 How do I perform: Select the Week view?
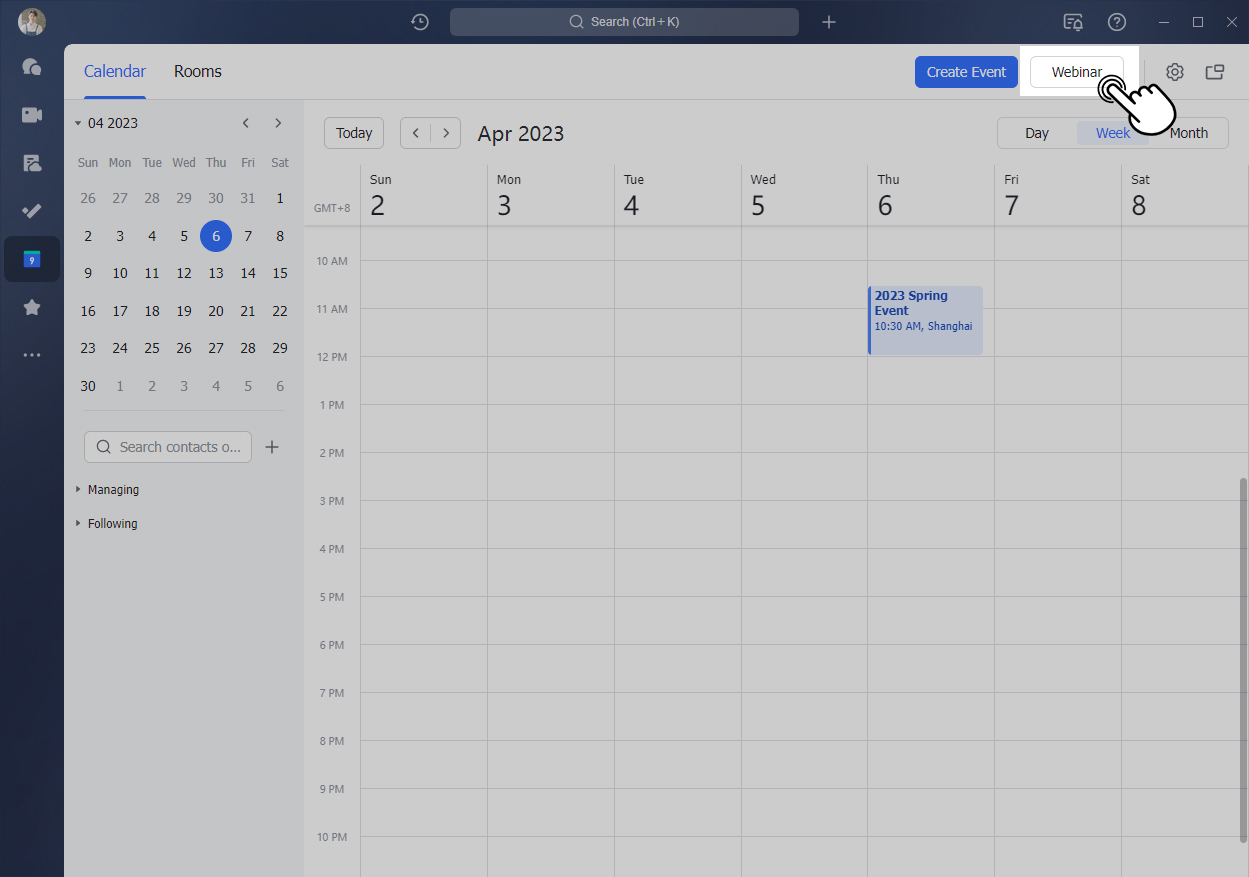[1113, 133]
